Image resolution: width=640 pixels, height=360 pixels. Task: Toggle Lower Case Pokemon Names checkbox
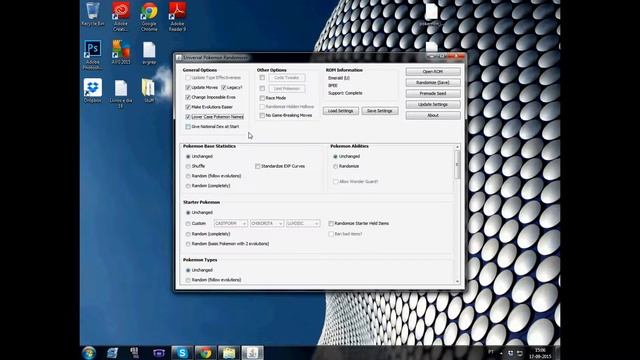188,117
